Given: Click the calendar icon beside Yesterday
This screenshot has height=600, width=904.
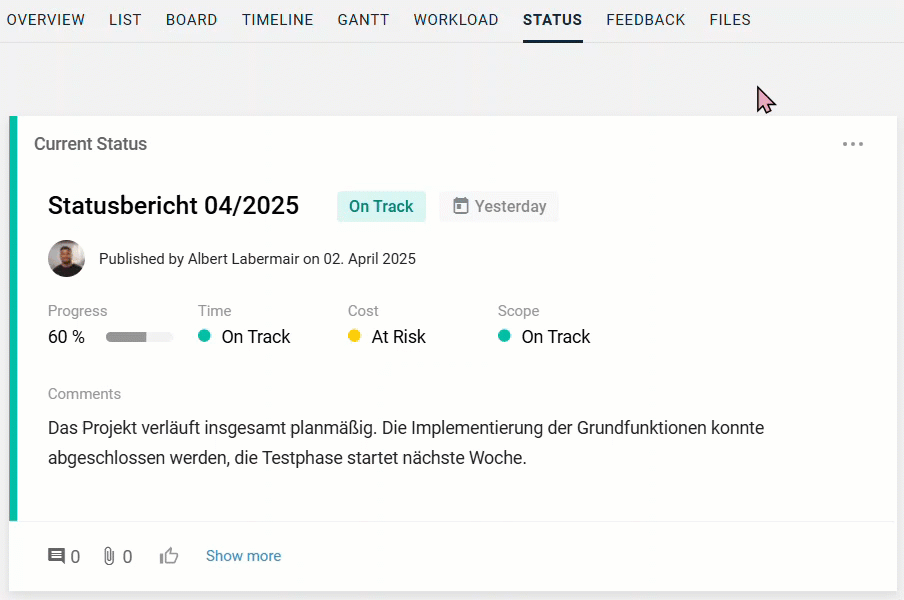Looking at the screenshot, I should pos(461,206).
